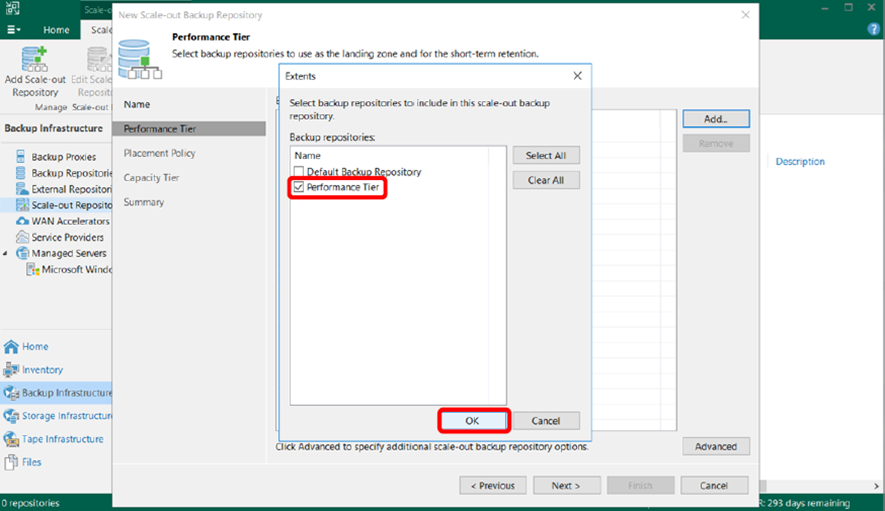The height and width of the screenshot is (511, 885).
Task: Select the Capacity Tier wizard step
Action: tap(151, 177)
